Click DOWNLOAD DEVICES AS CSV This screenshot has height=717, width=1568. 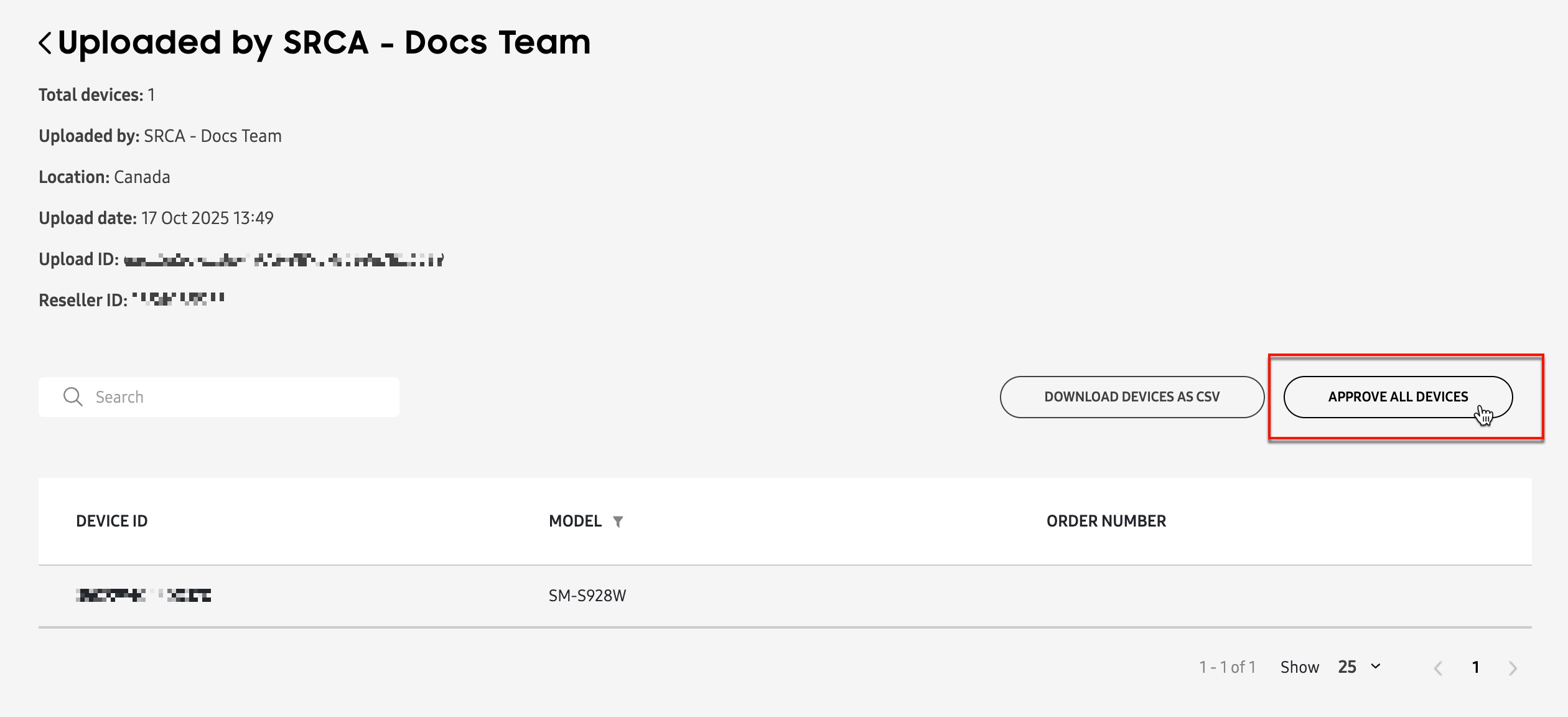[1132, 396]
